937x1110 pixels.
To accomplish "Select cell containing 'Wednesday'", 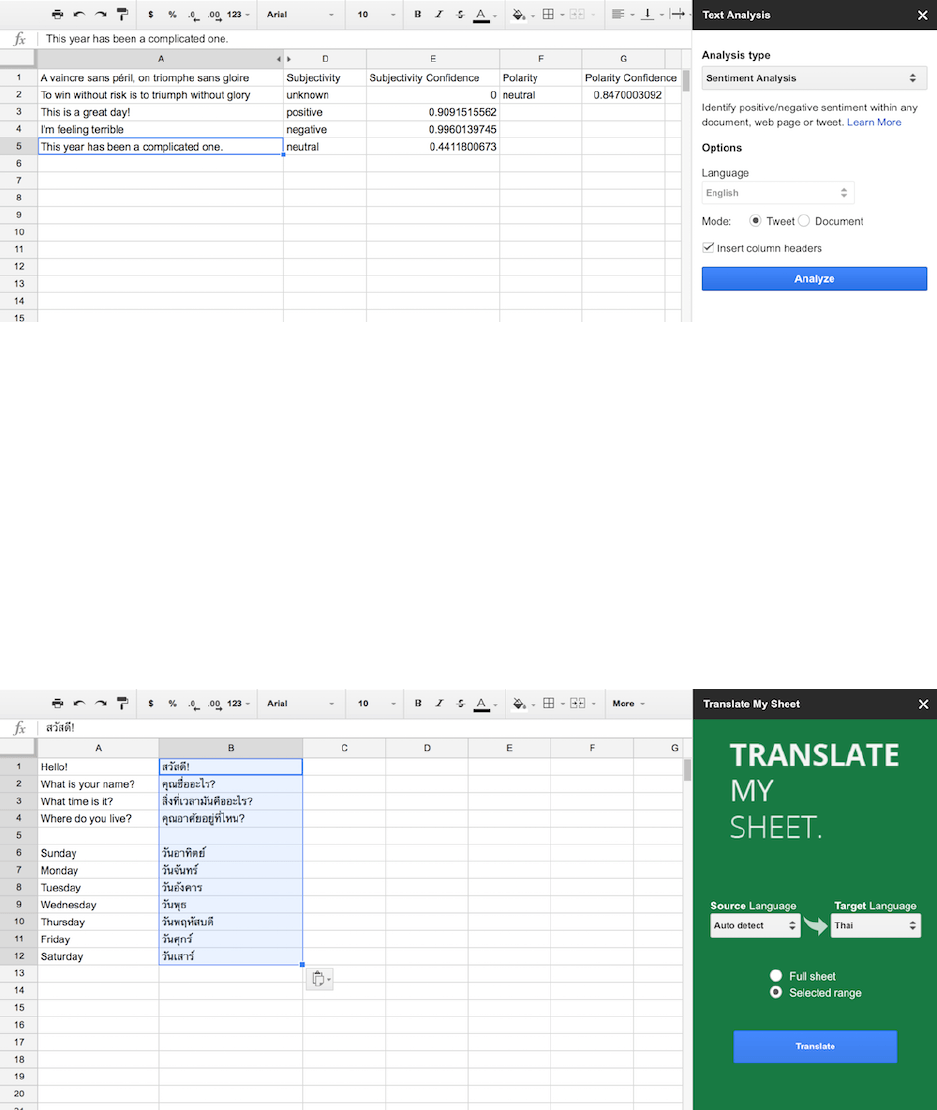I will click(x=98, y=905).
